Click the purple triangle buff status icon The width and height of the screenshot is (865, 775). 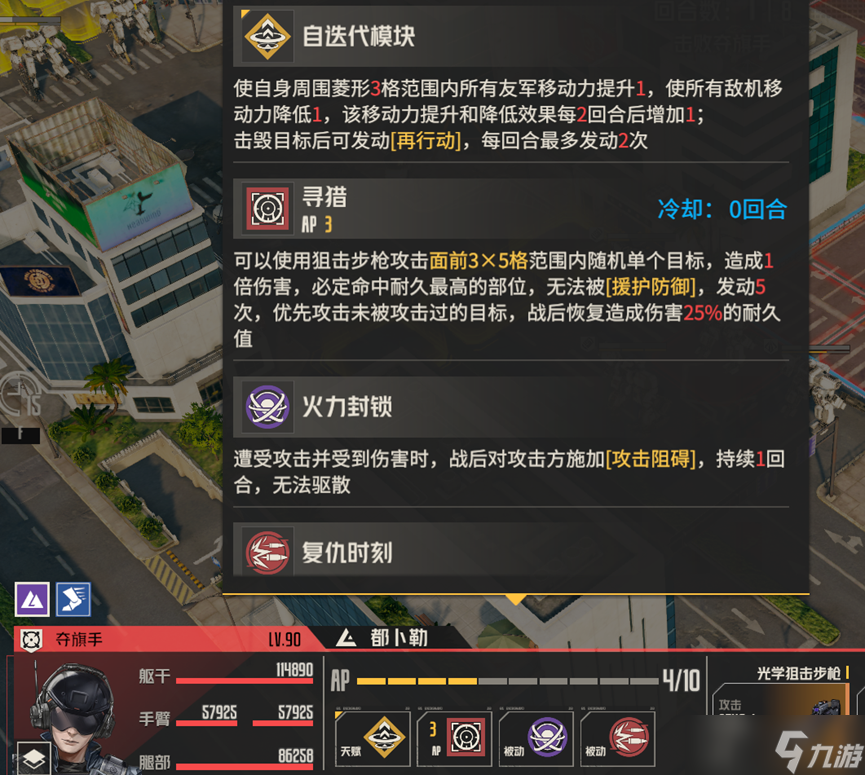click(x=32, y=599)
